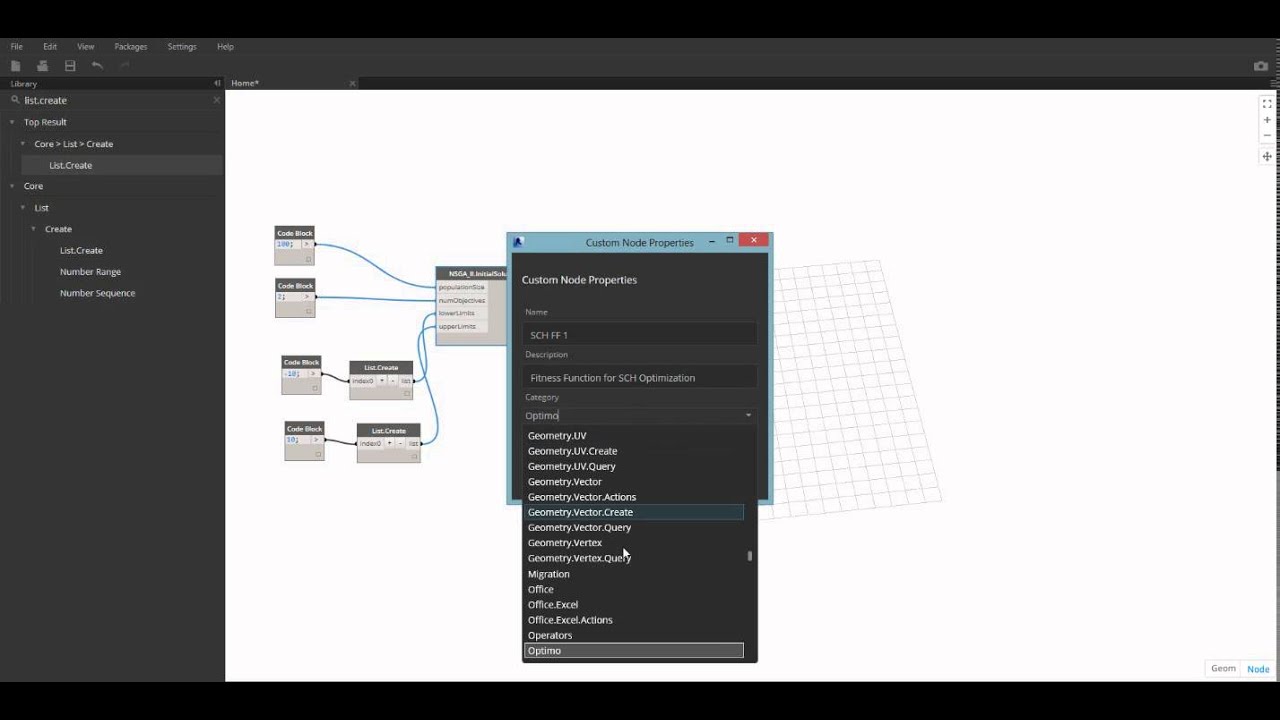Viewport: 1280px width, 720px height.
Task: Collapse the Top Result section
Action: 10,121
